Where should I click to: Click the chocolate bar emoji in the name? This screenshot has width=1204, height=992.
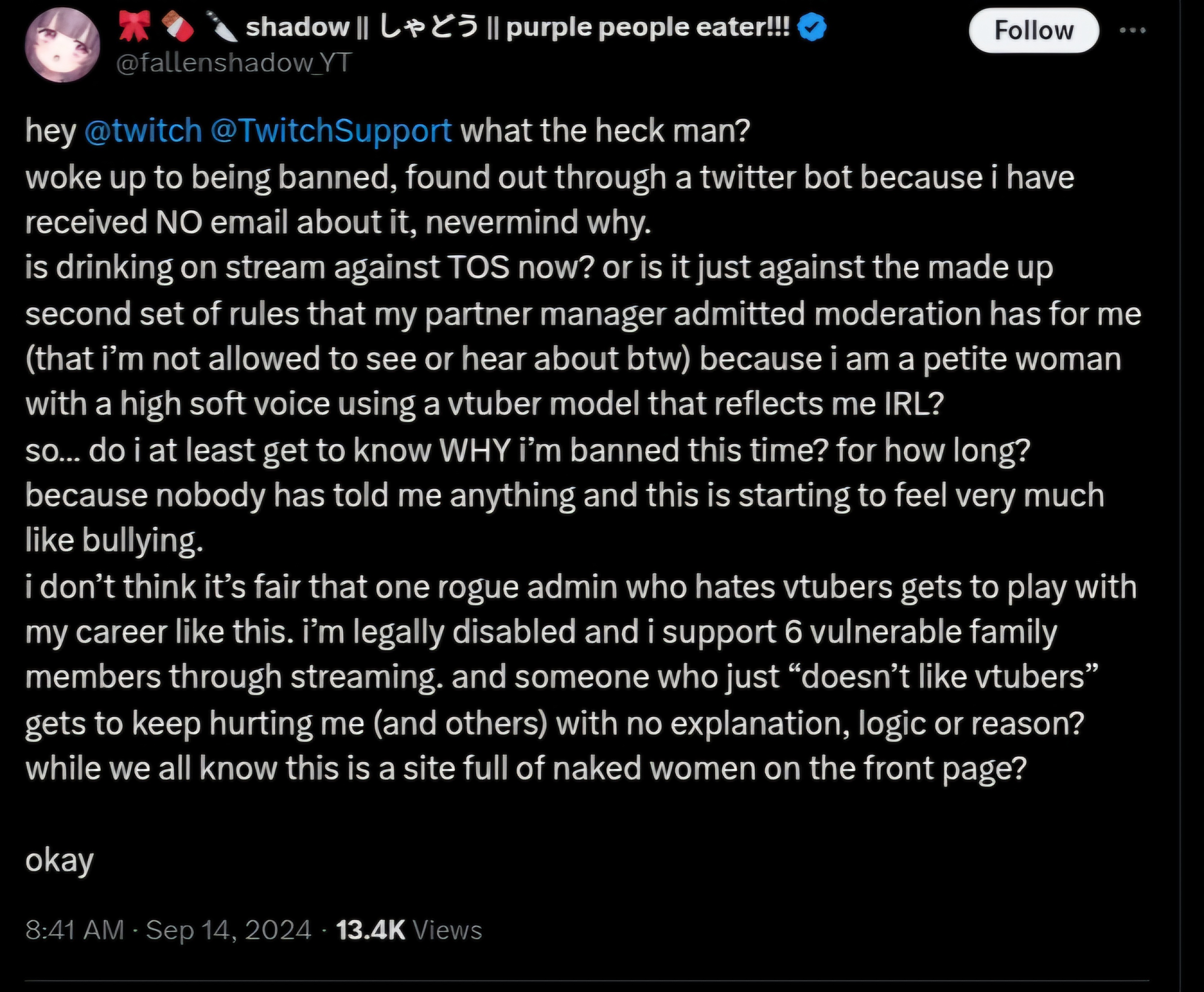178,27
